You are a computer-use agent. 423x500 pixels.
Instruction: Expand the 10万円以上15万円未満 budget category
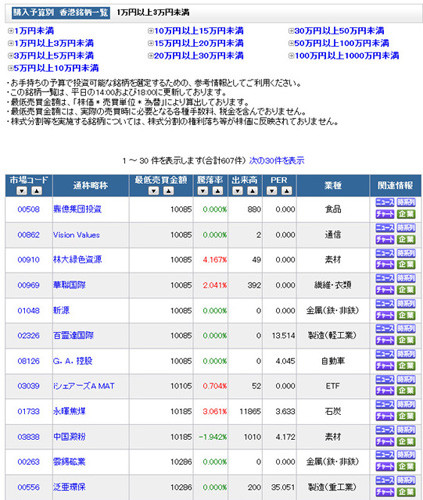point(196,31)
